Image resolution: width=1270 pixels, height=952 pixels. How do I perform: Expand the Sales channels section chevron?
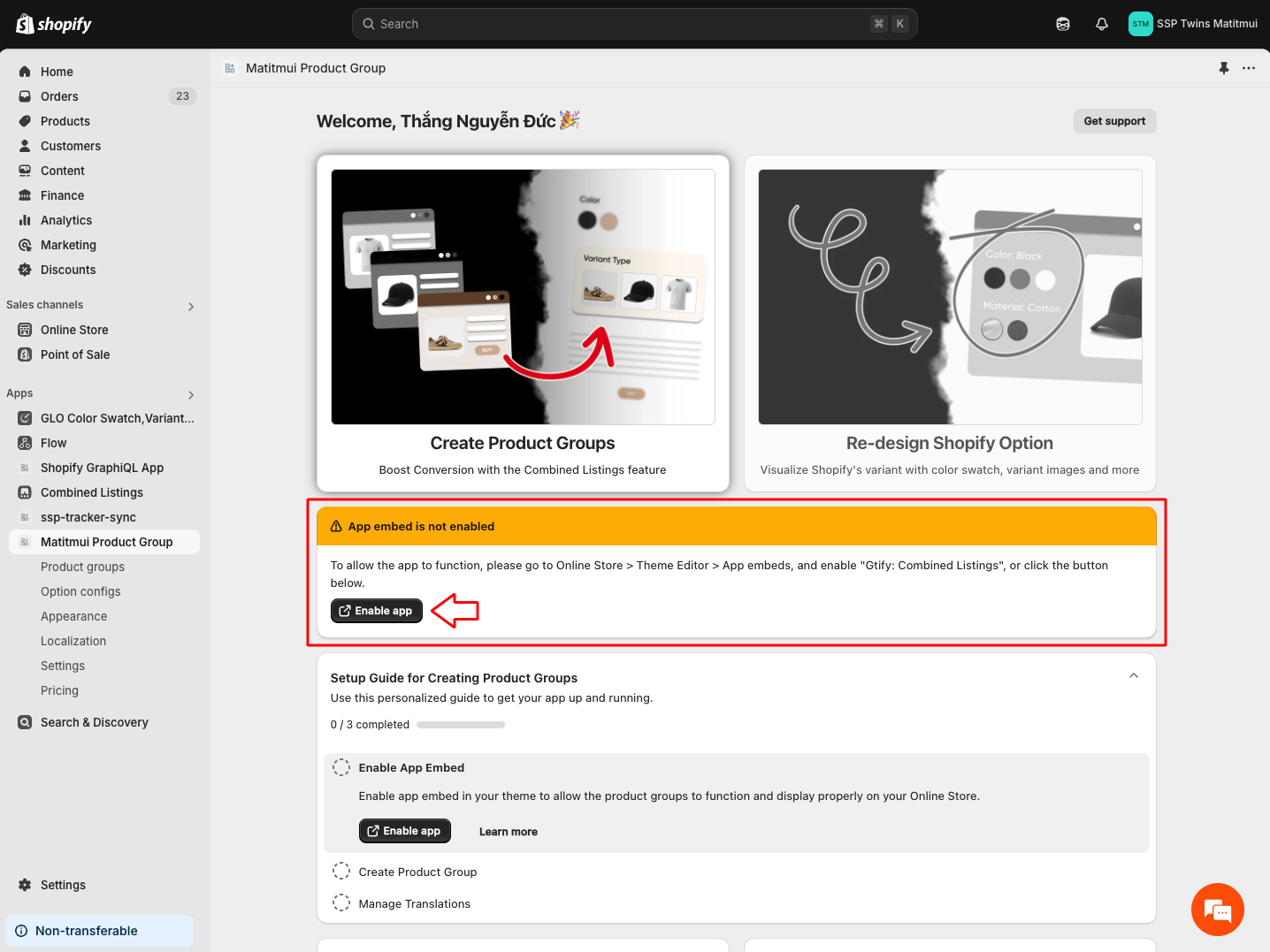click(191, 307)
